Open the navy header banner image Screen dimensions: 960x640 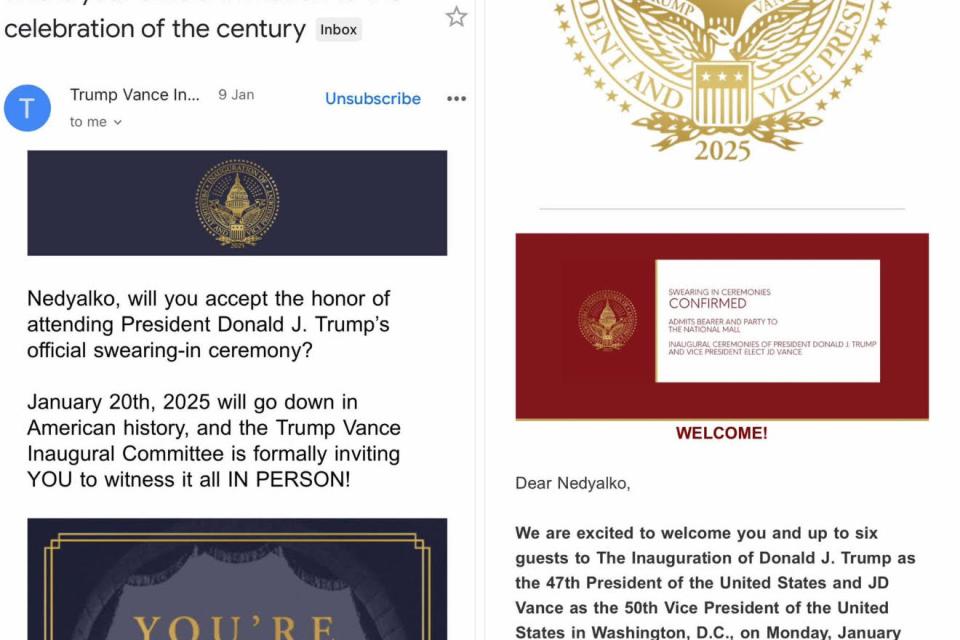237,203
